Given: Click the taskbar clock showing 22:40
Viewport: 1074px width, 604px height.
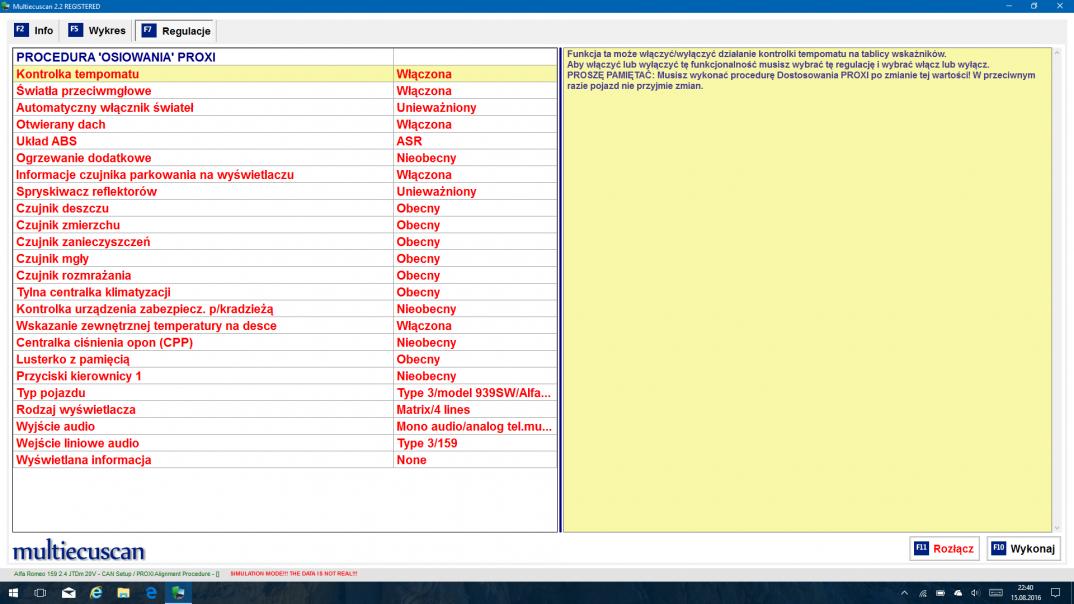Looking at the screenshot, I should [1025, 593].
